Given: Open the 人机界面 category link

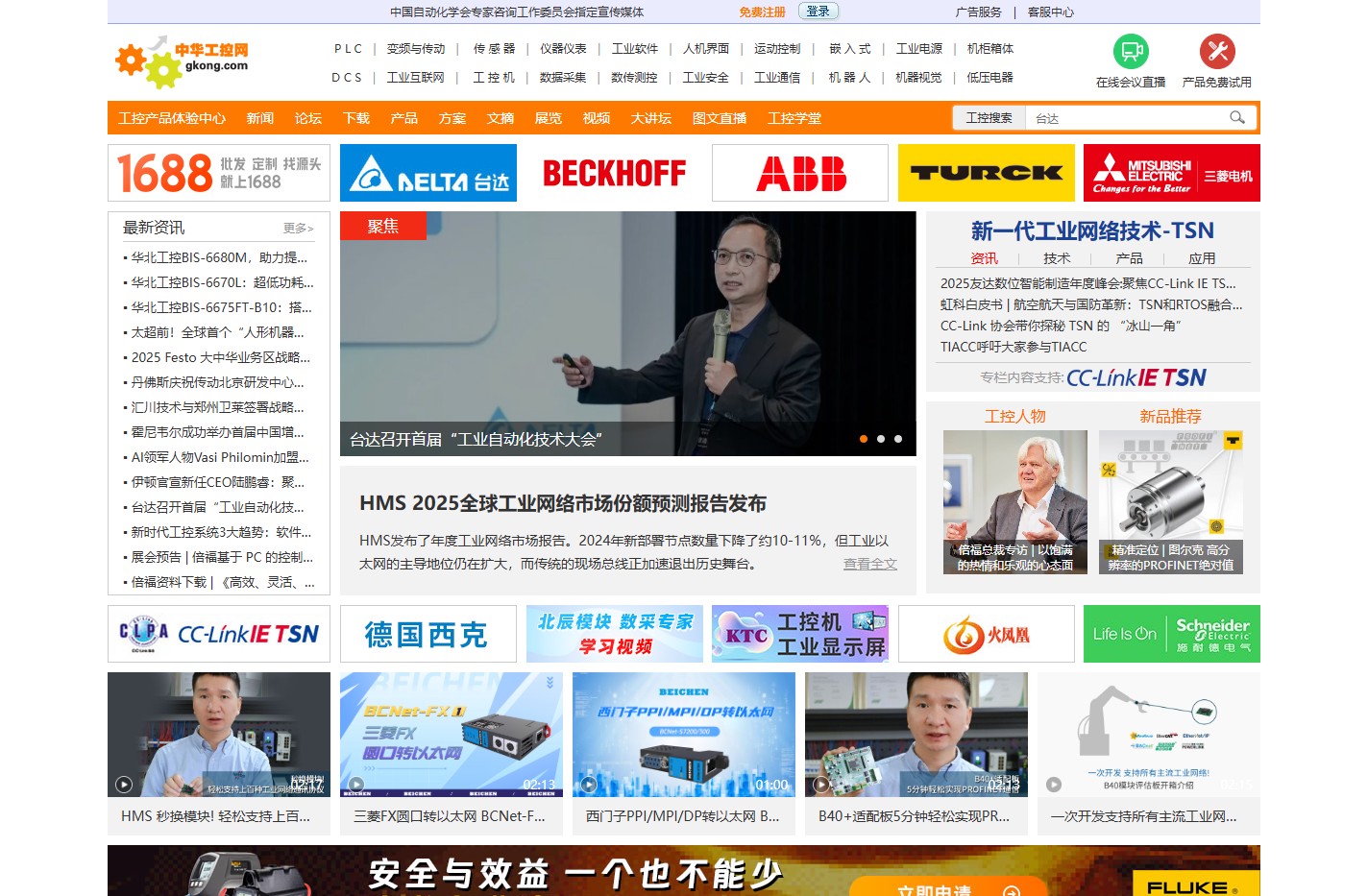Looking at the screenshot, I should pos(706,48).
